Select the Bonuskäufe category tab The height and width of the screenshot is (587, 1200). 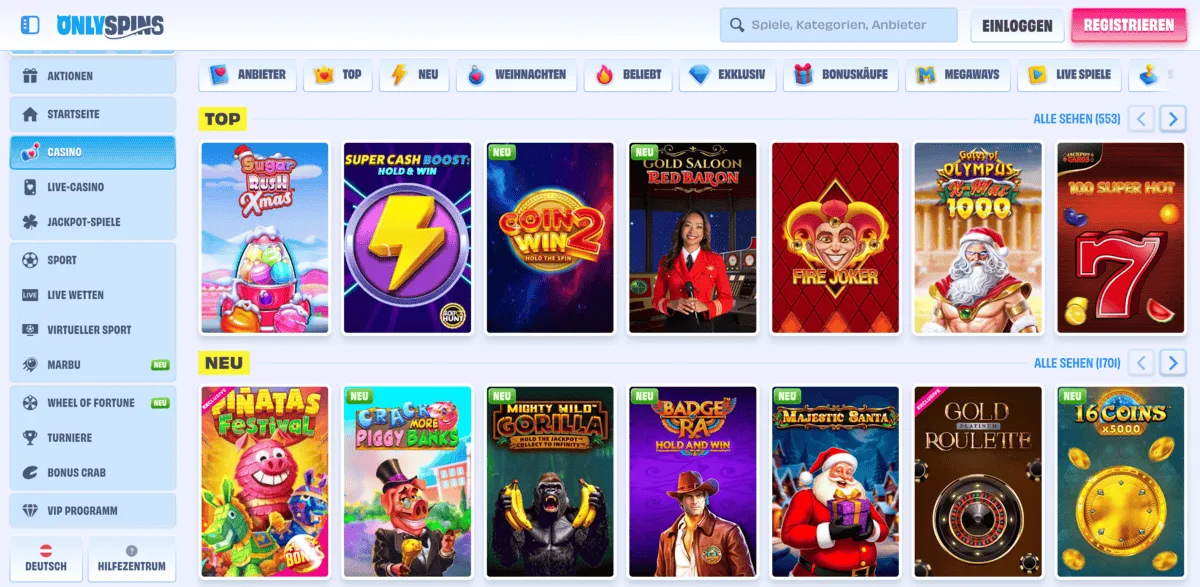(x=841, y=75)
